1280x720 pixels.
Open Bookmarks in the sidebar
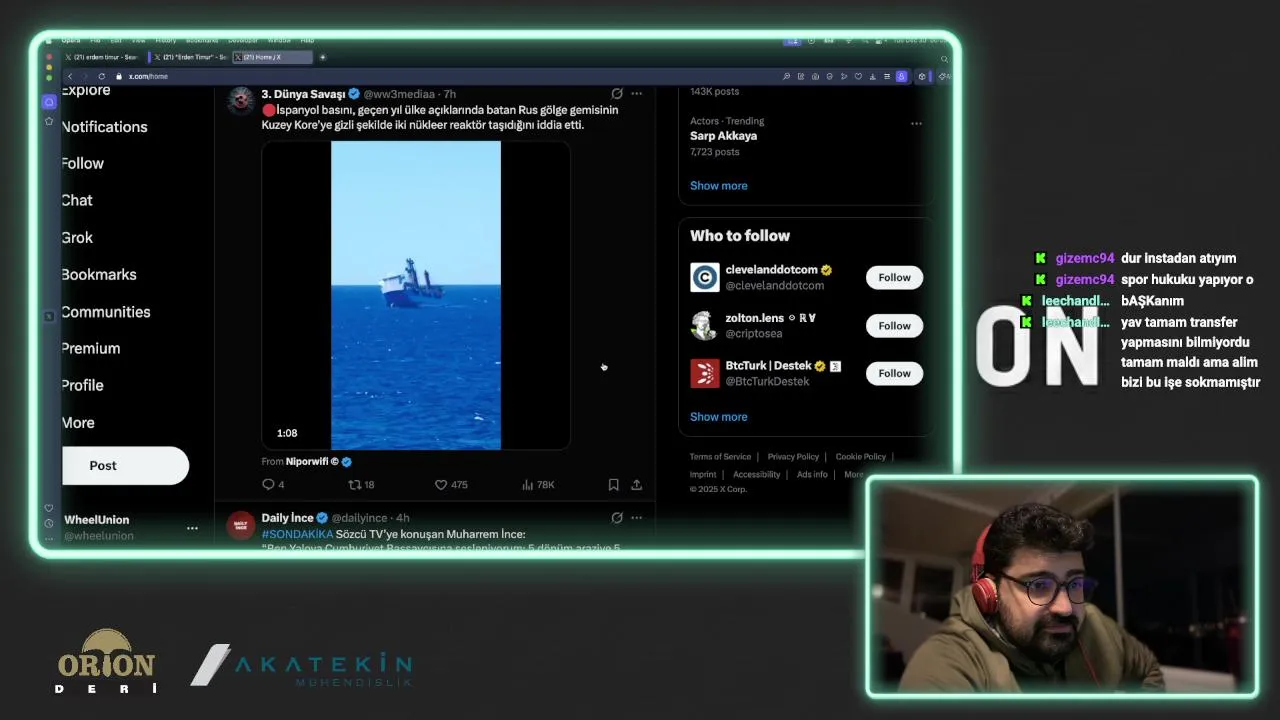(x=99, y=275)
